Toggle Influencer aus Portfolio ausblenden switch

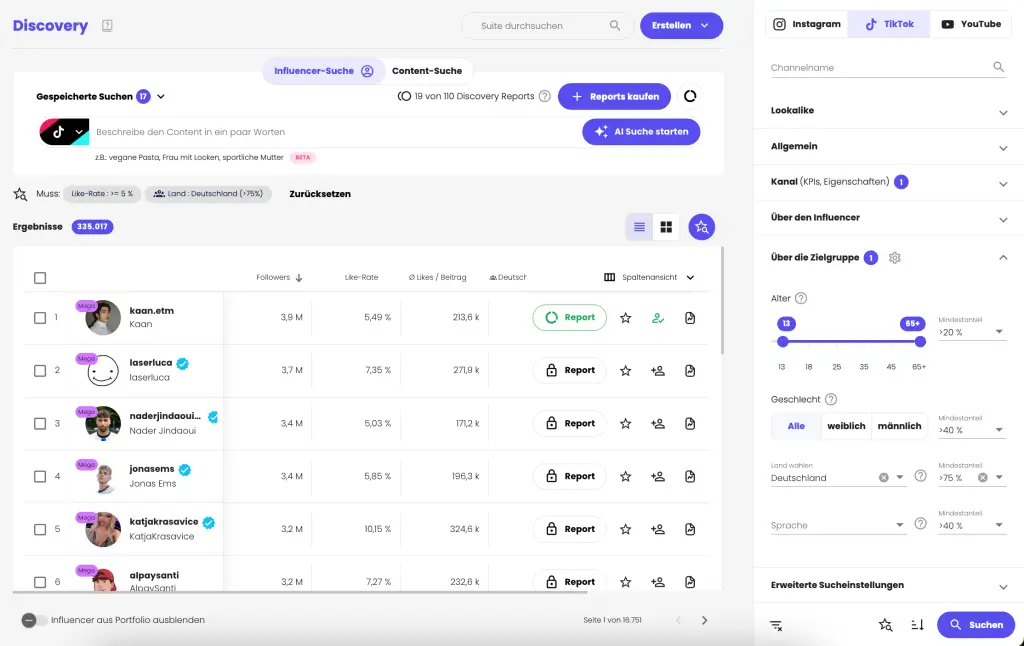pos(30,620)
